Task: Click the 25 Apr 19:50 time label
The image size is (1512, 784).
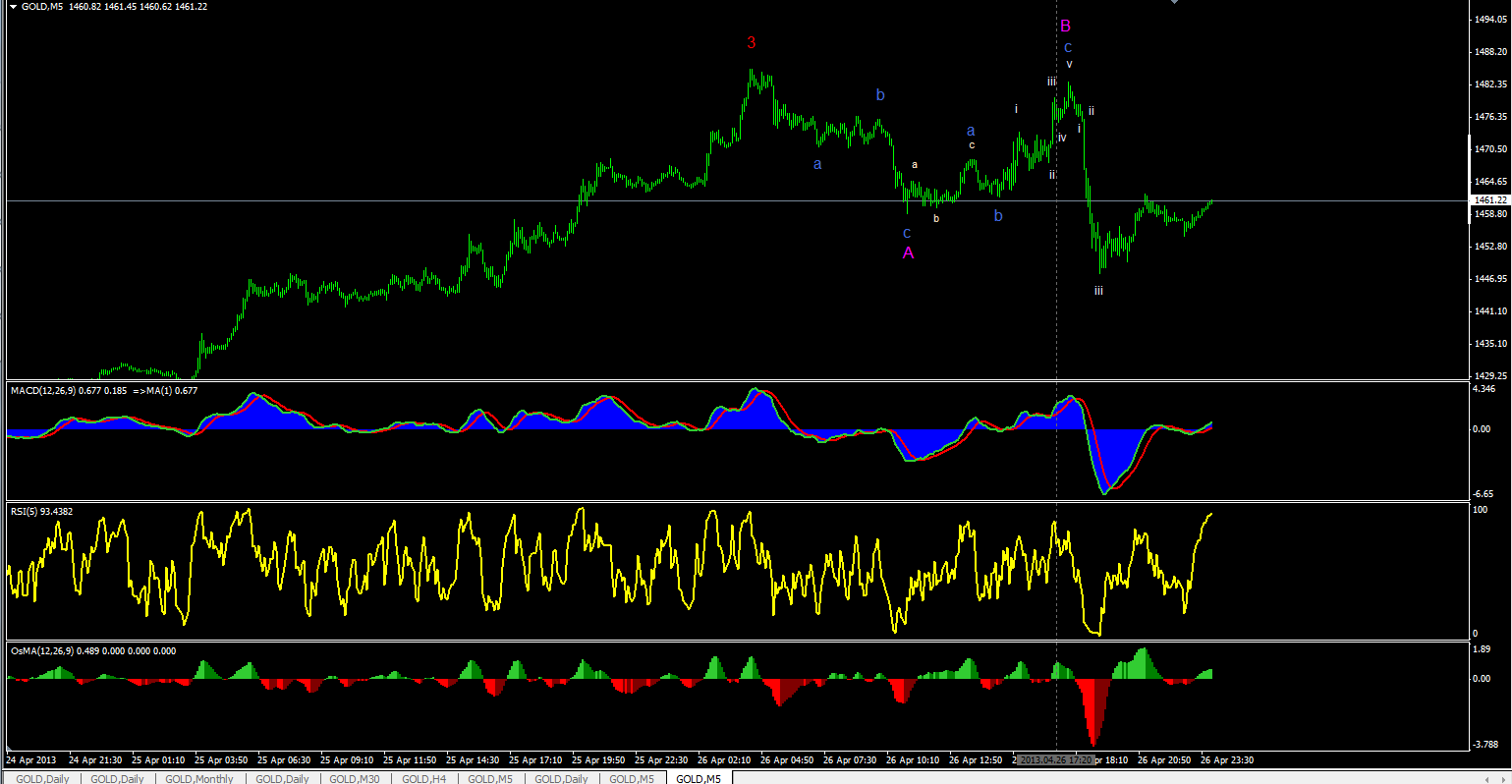Action: point(598,760)
